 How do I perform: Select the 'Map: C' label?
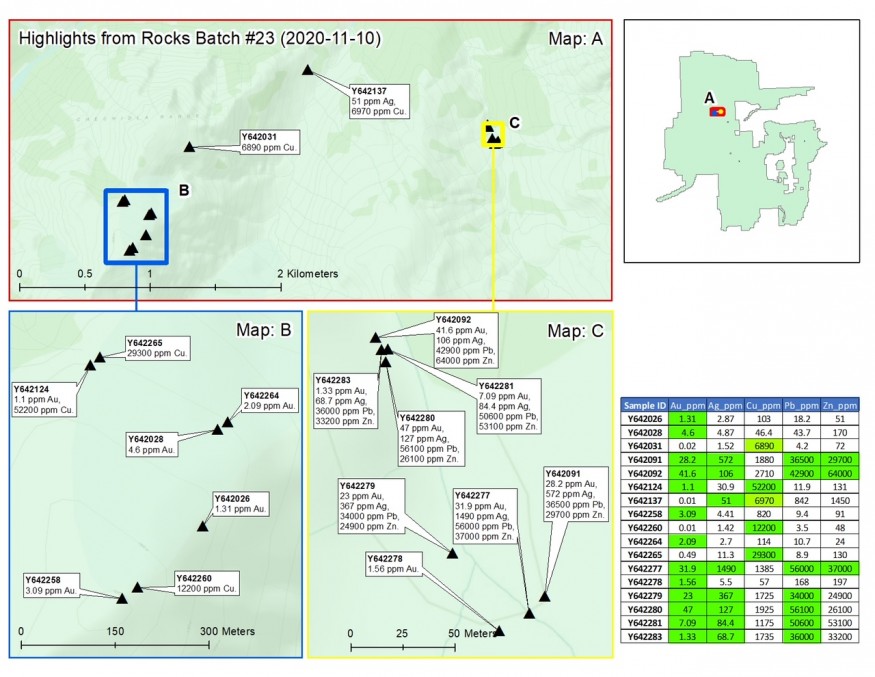click(x=575, y=331)
